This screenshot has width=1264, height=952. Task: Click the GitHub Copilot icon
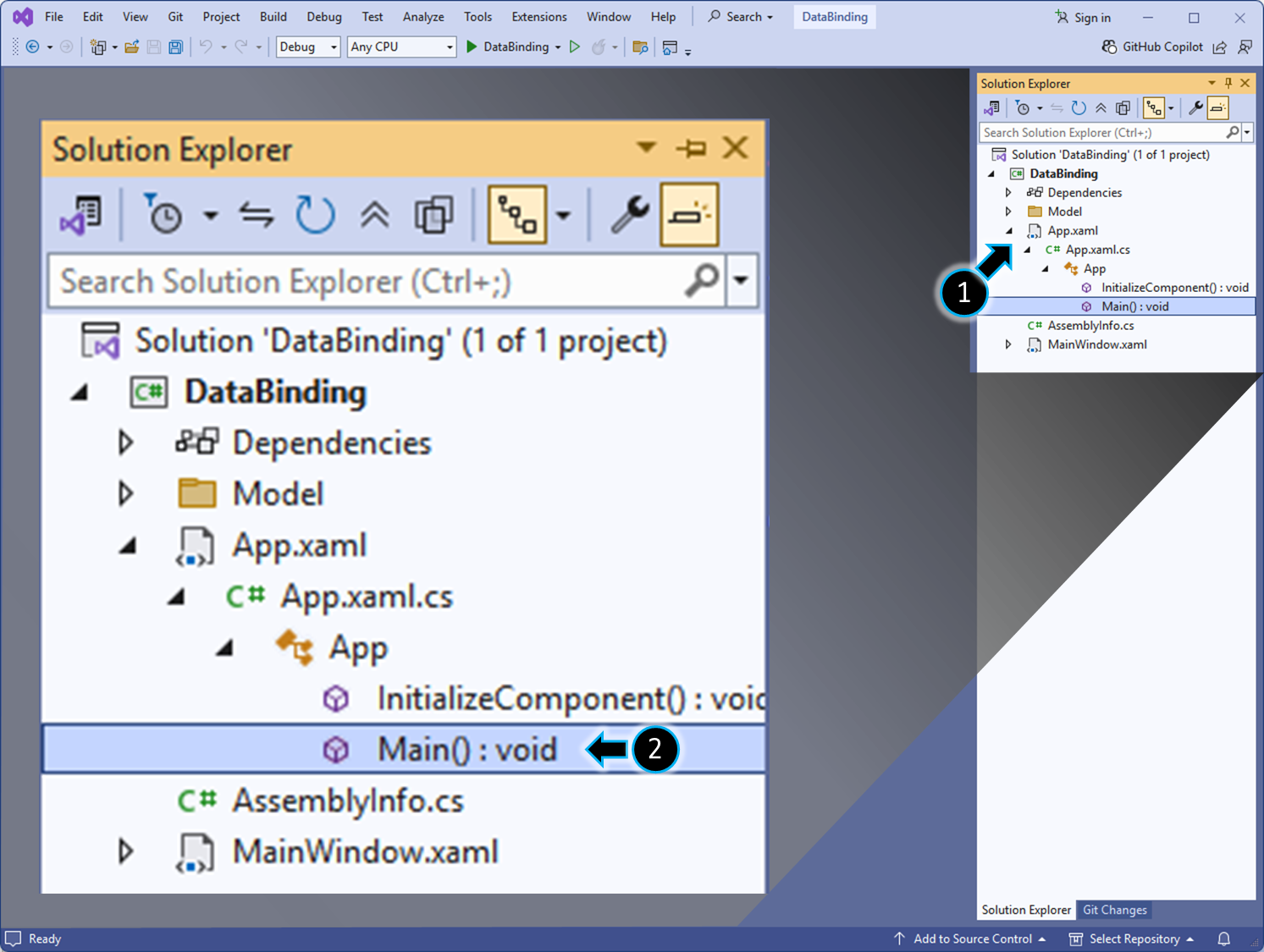coord(1109,47)
